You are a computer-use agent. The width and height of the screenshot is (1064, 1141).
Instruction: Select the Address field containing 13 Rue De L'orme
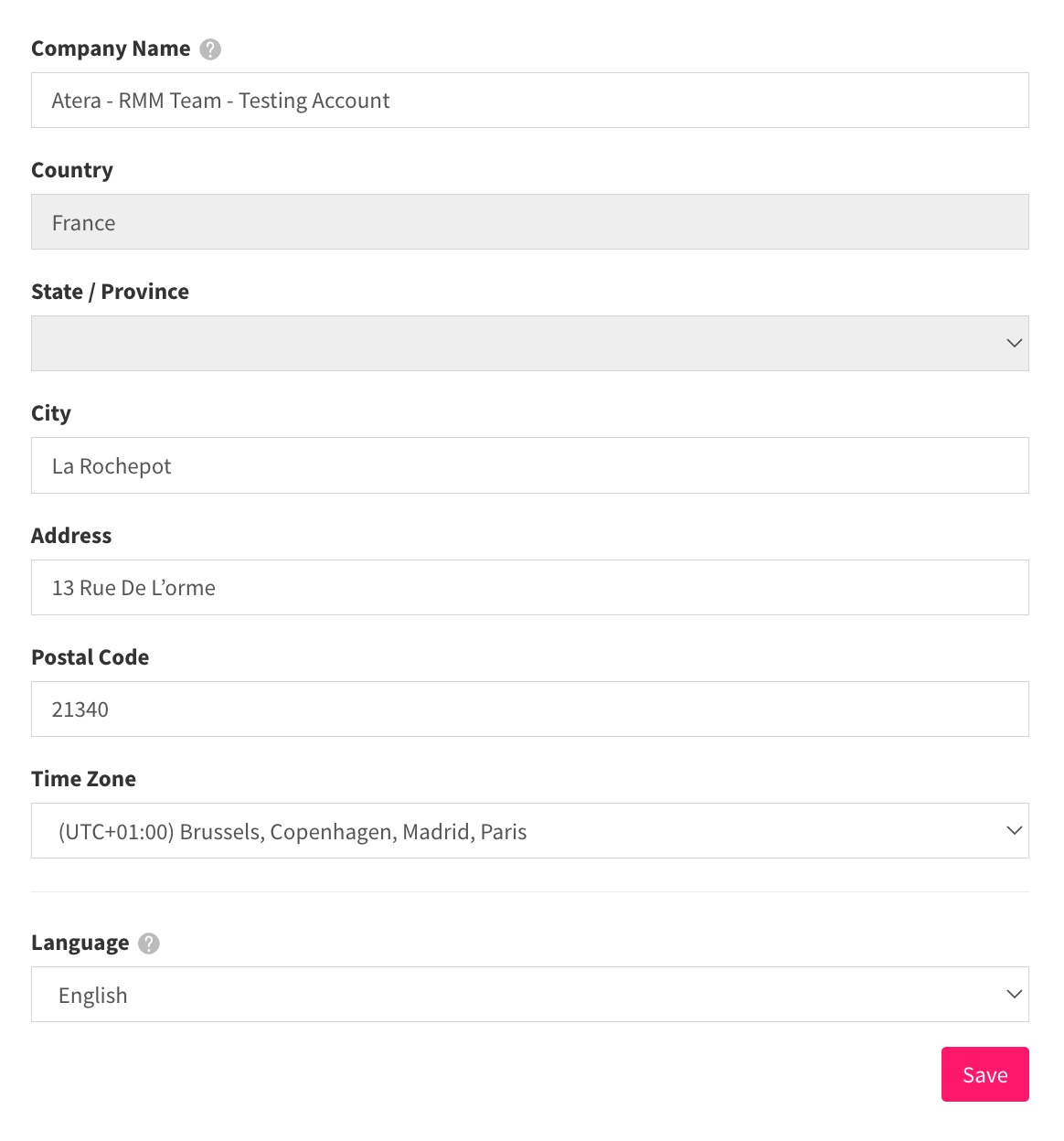[x=530, y=588]
